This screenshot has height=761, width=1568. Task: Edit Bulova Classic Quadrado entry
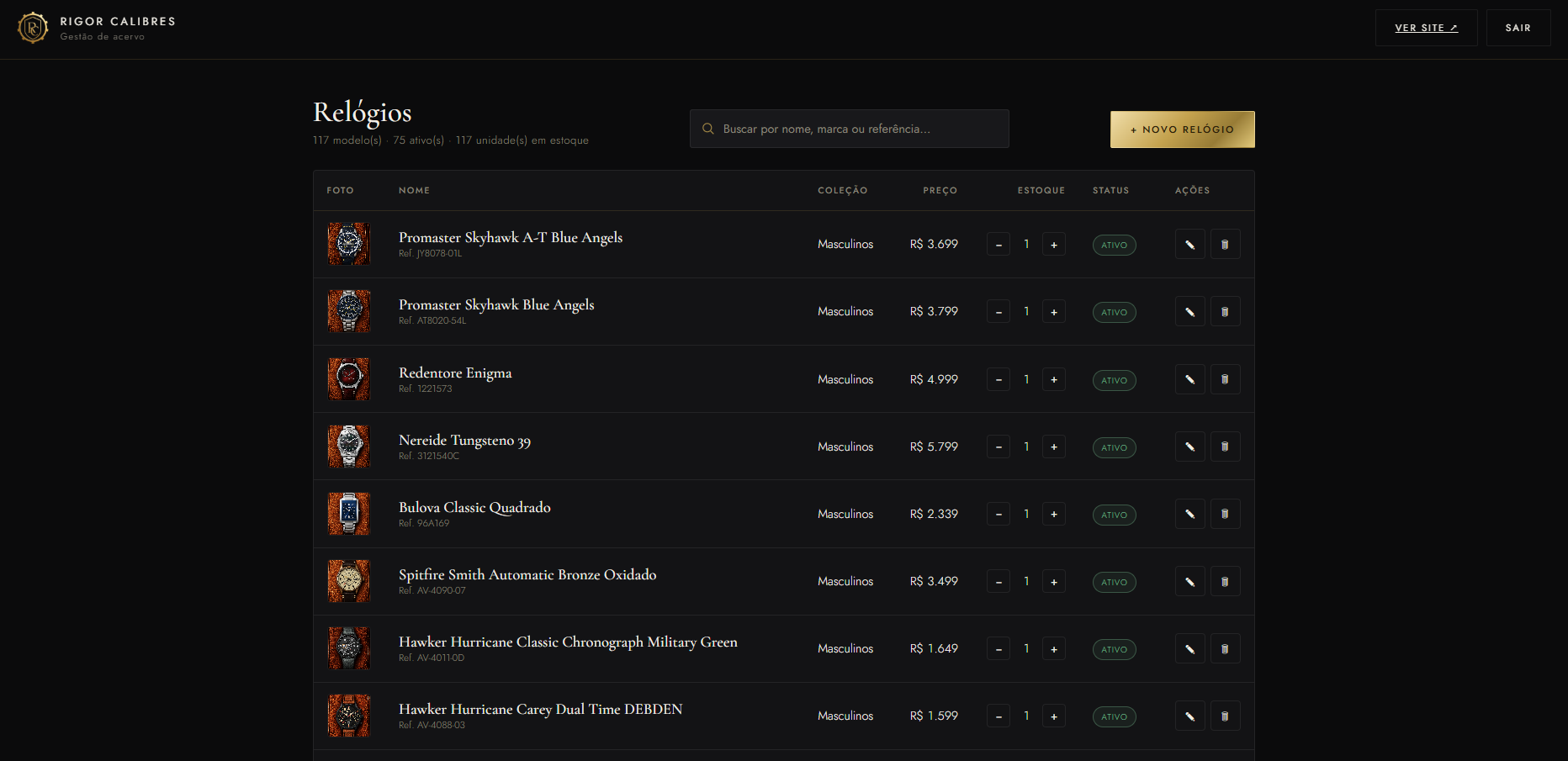point(1189,514)
